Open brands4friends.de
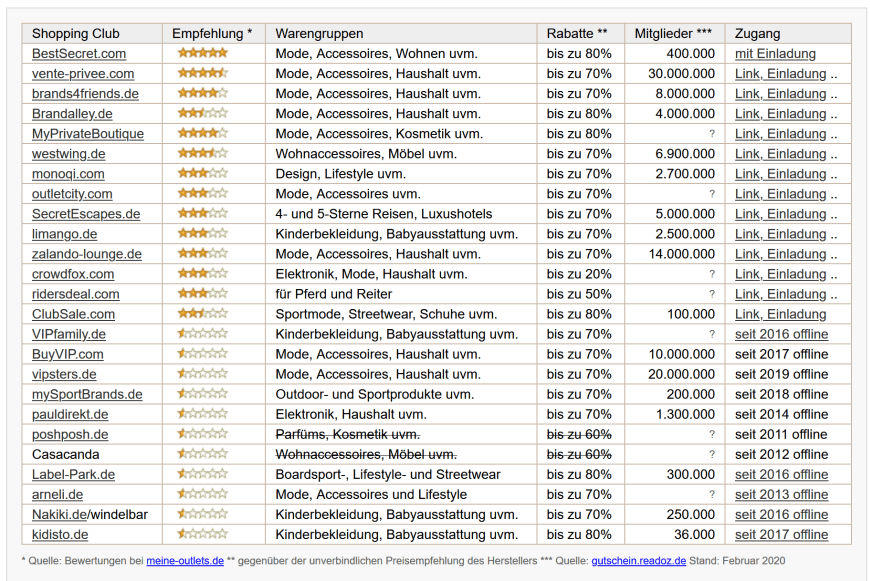Image resolution: width=870 pixels, height=581 pixels. coord(85,94)
